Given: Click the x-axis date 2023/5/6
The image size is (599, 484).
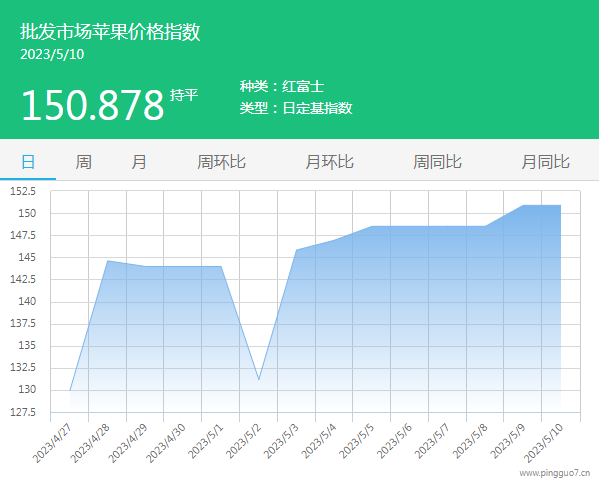Looking at the screenshot, I should coord(394,442).
